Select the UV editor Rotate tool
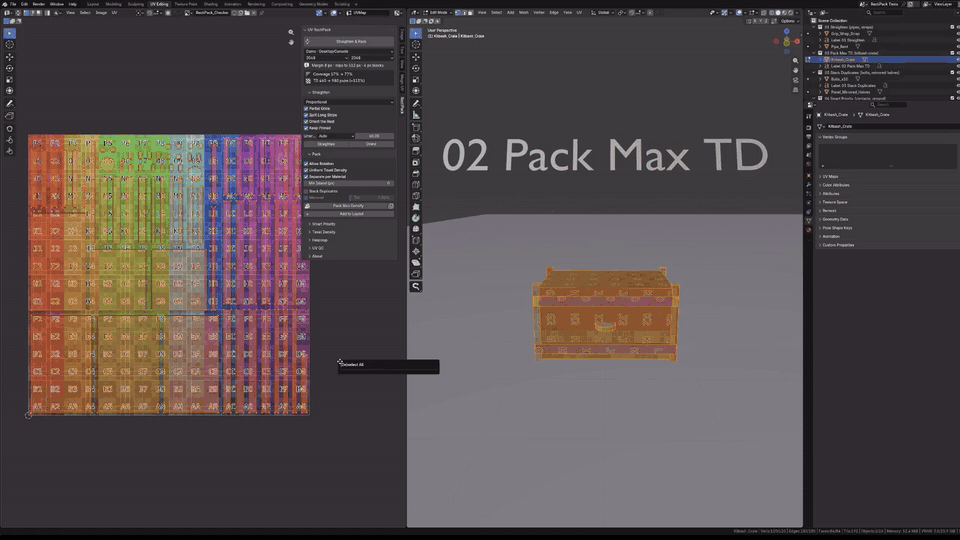 (x=9, y=68)
